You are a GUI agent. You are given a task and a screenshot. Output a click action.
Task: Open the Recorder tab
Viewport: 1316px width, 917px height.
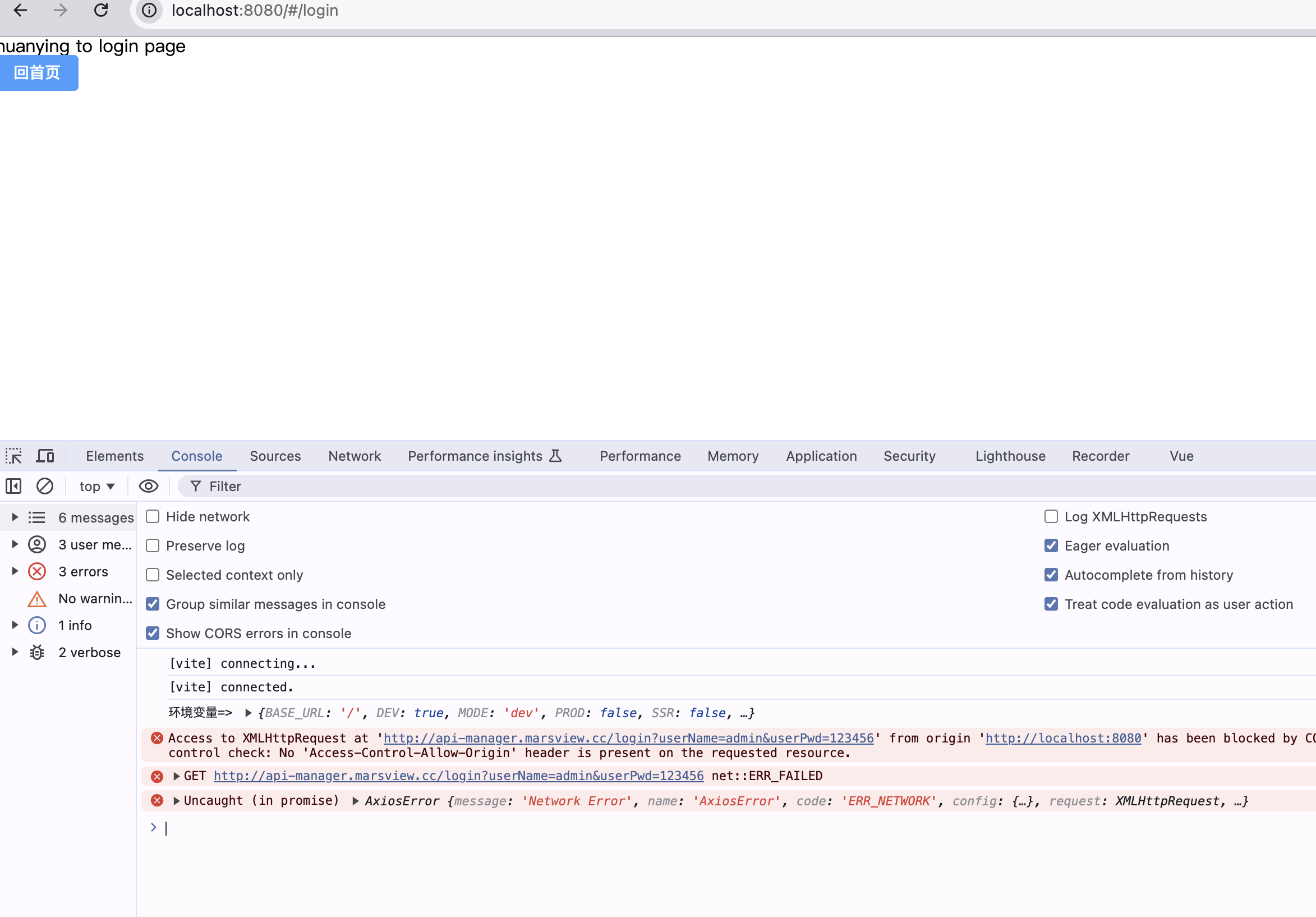pyautogui.click(x=1102, y=456)
